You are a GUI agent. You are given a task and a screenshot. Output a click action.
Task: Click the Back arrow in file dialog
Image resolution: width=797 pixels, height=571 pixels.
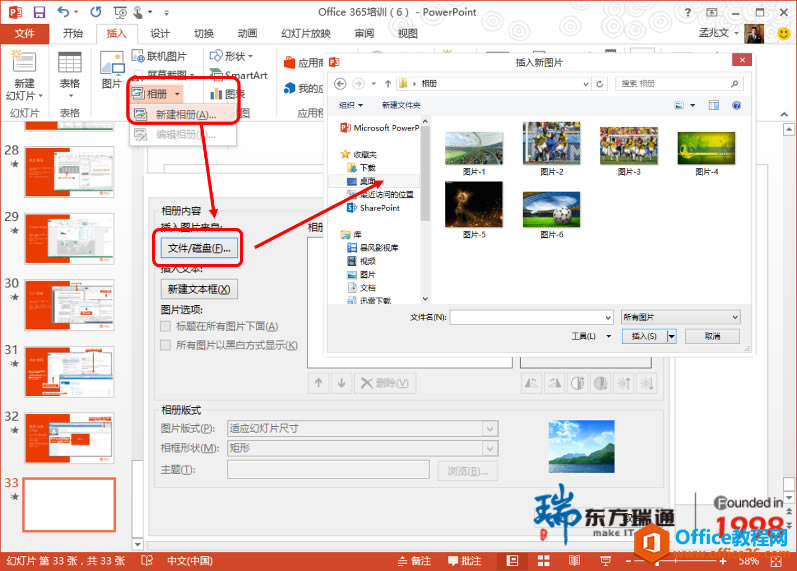[x=340, y=84]
